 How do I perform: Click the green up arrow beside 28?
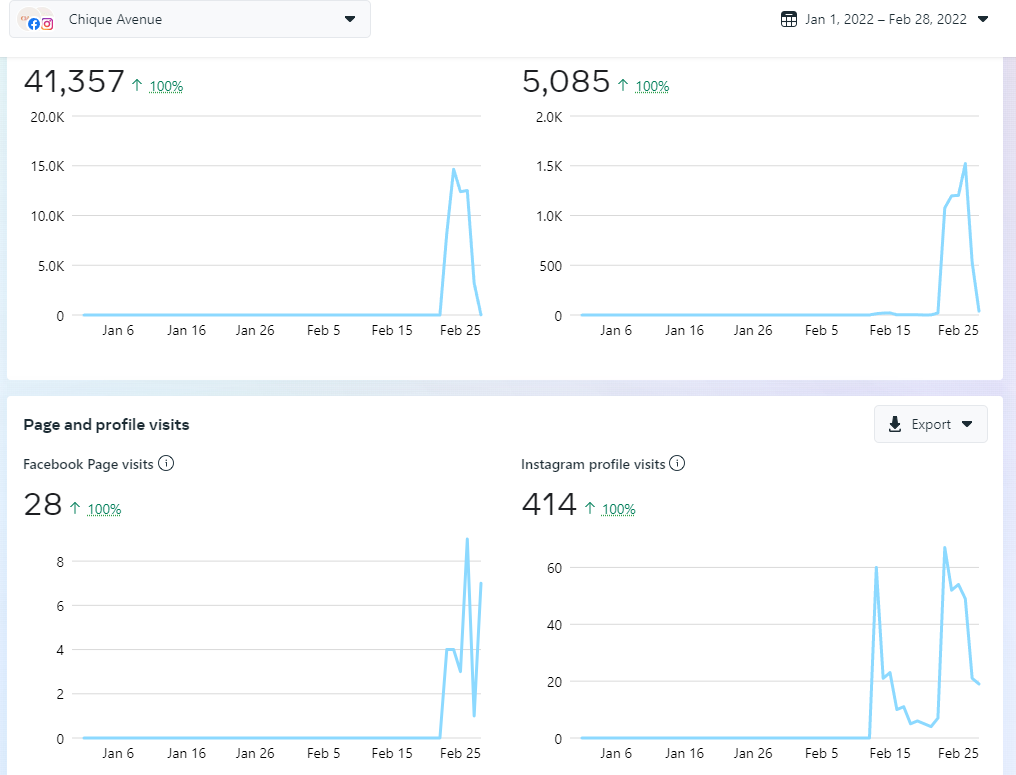(x=75, y=508)
